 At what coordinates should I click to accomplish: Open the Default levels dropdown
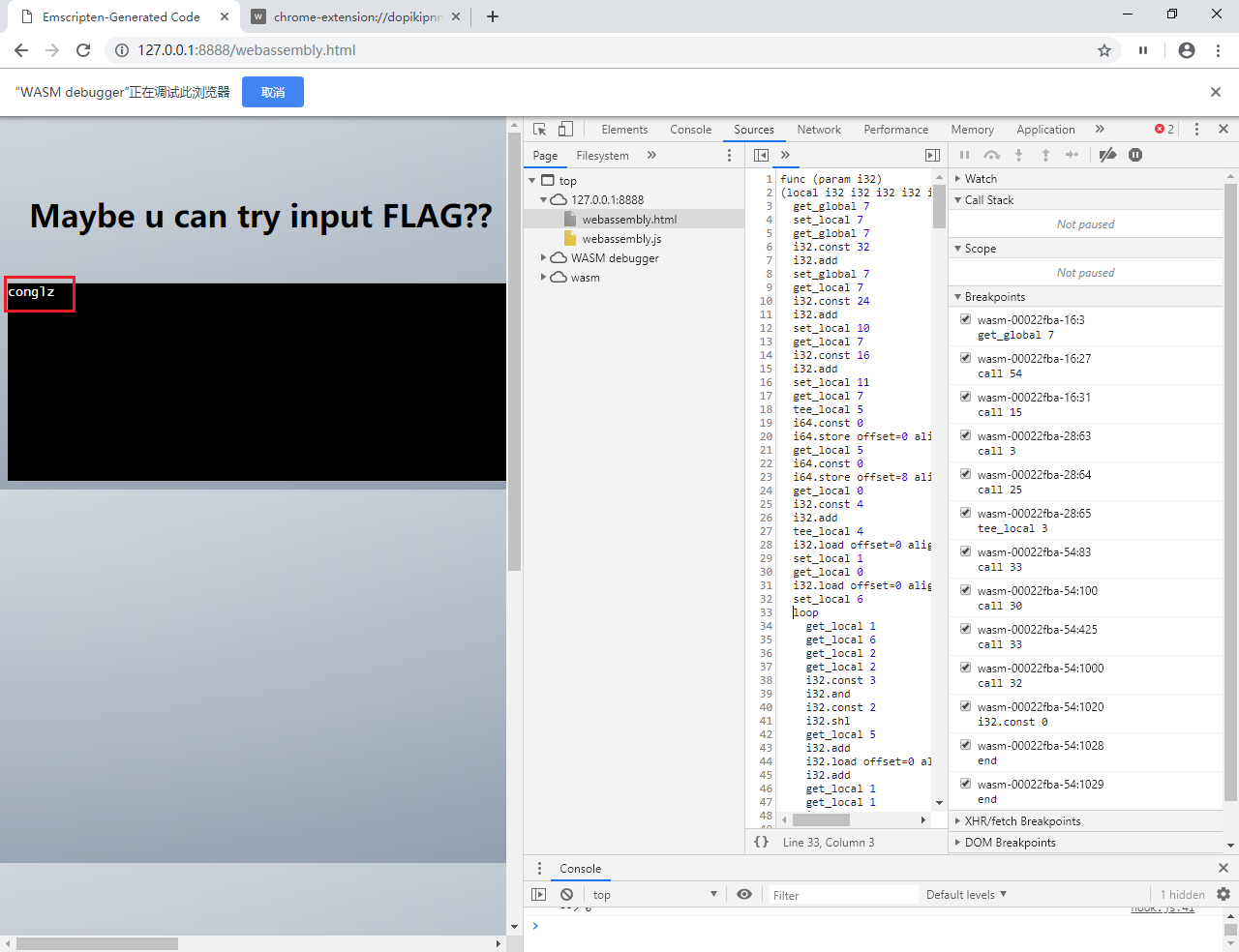click(966, 895)
